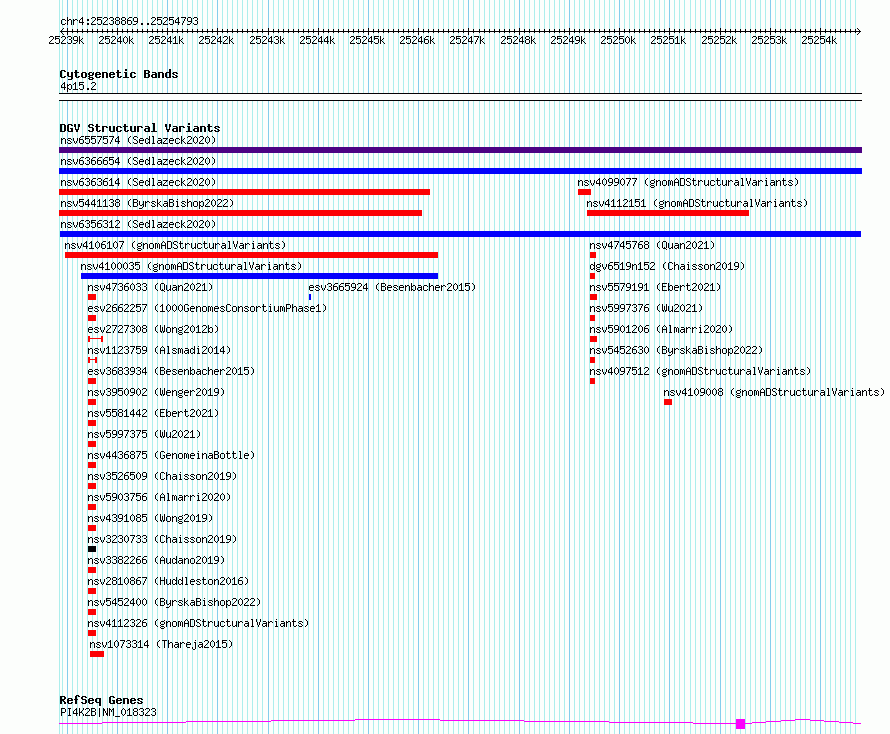Select the blue bar under nsv4100035

pos(259,276)
